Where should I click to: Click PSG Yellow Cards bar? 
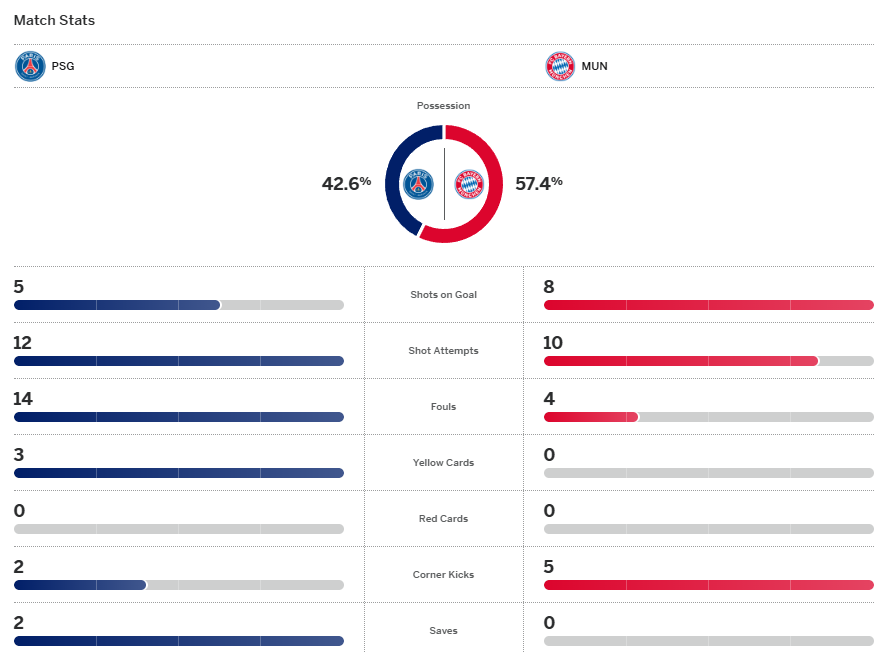178,473
